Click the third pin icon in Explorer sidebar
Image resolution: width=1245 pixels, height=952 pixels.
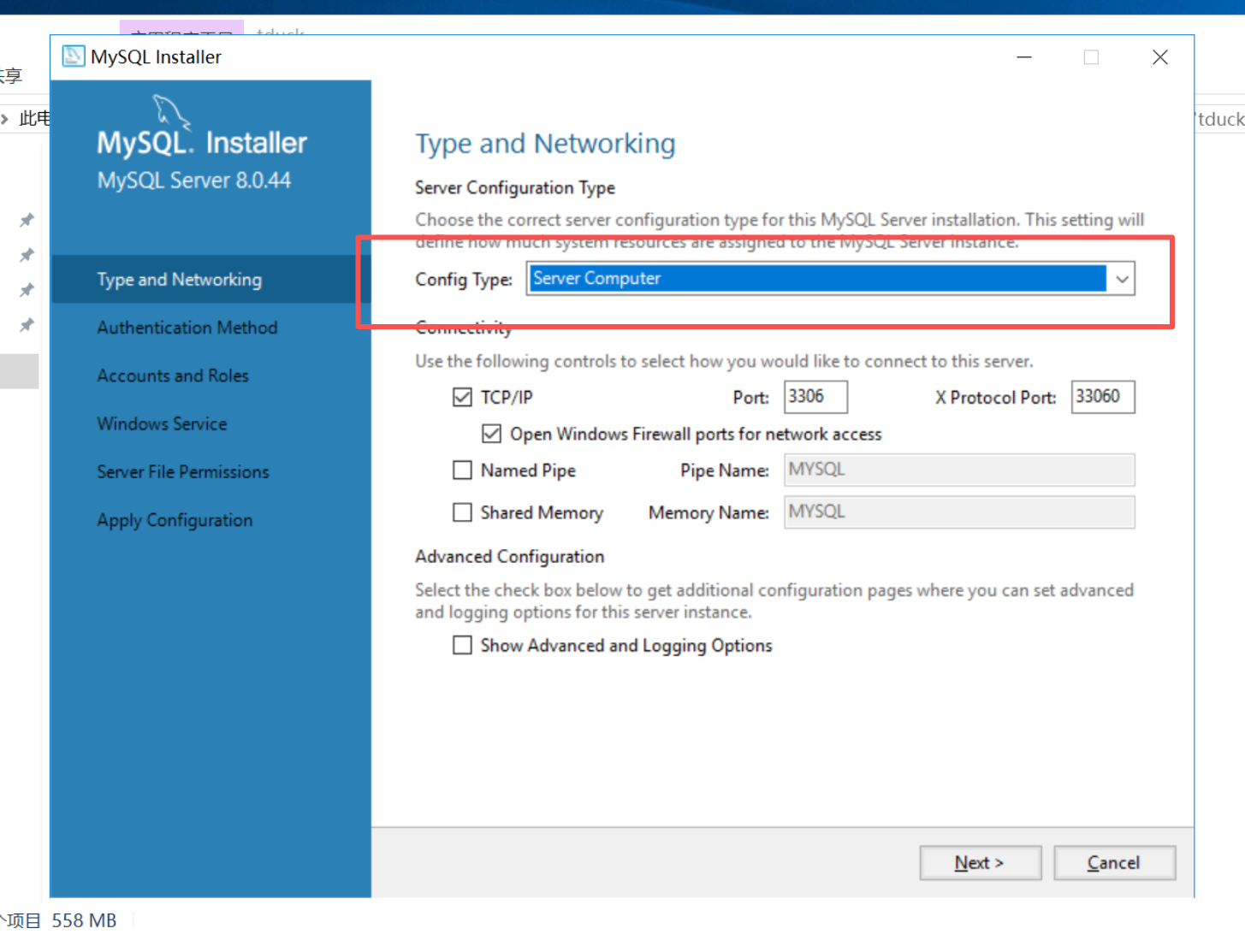[x=27, y=290]
